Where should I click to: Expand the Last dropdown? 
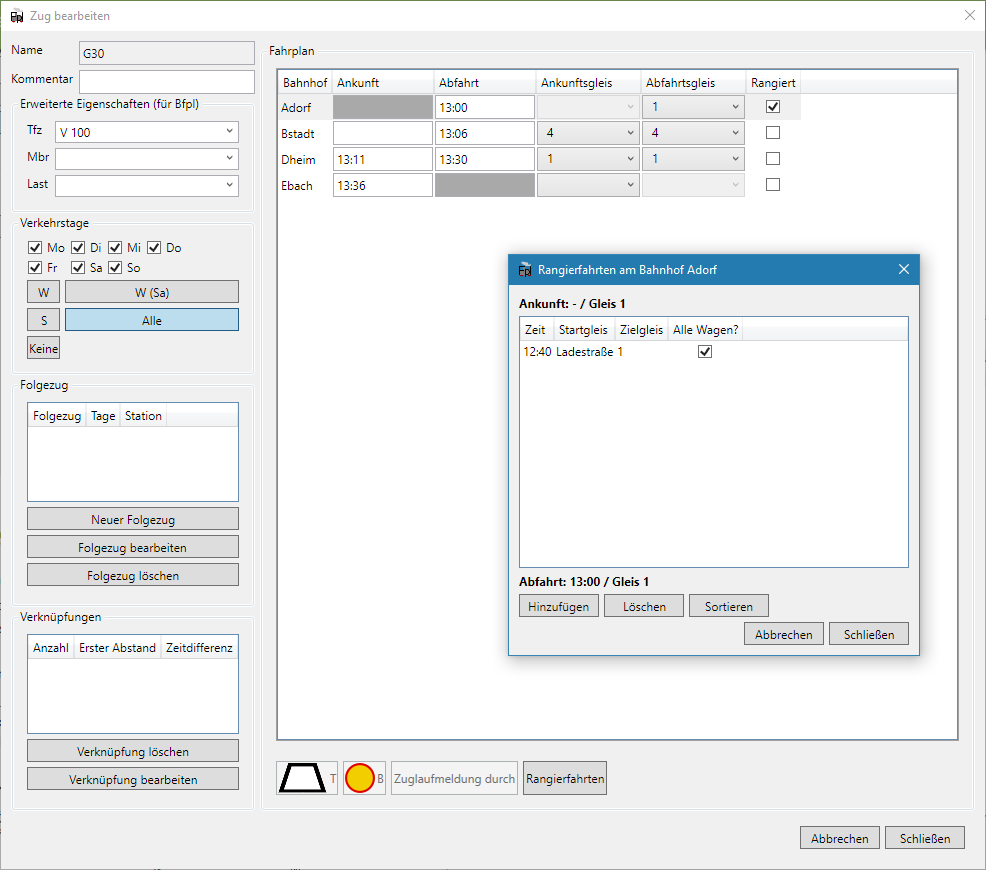[x=147, y=185]
